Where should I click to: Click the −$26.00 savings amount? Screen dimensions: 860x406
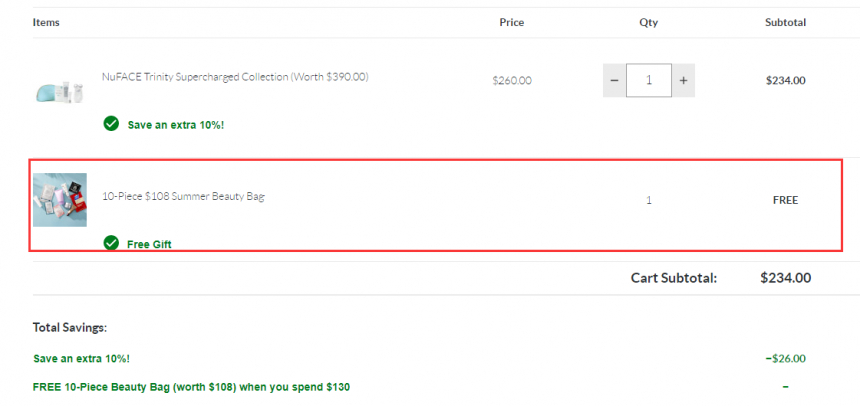(x=785, y=359)
